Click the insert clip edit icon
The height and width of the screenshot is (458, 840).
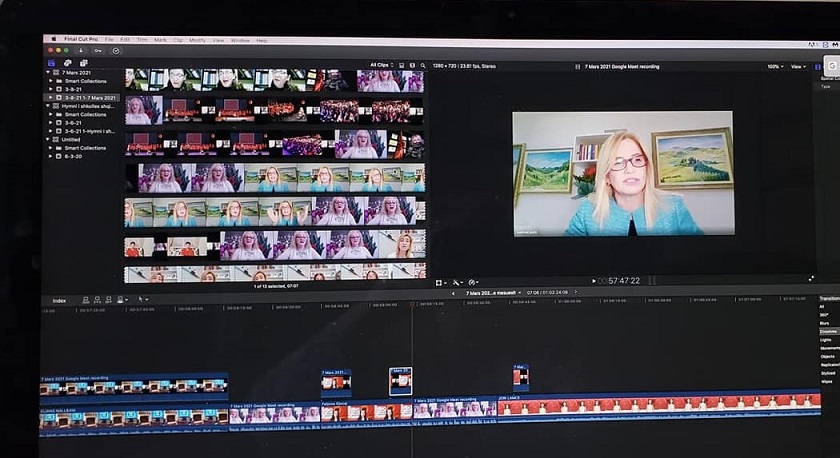97,300
